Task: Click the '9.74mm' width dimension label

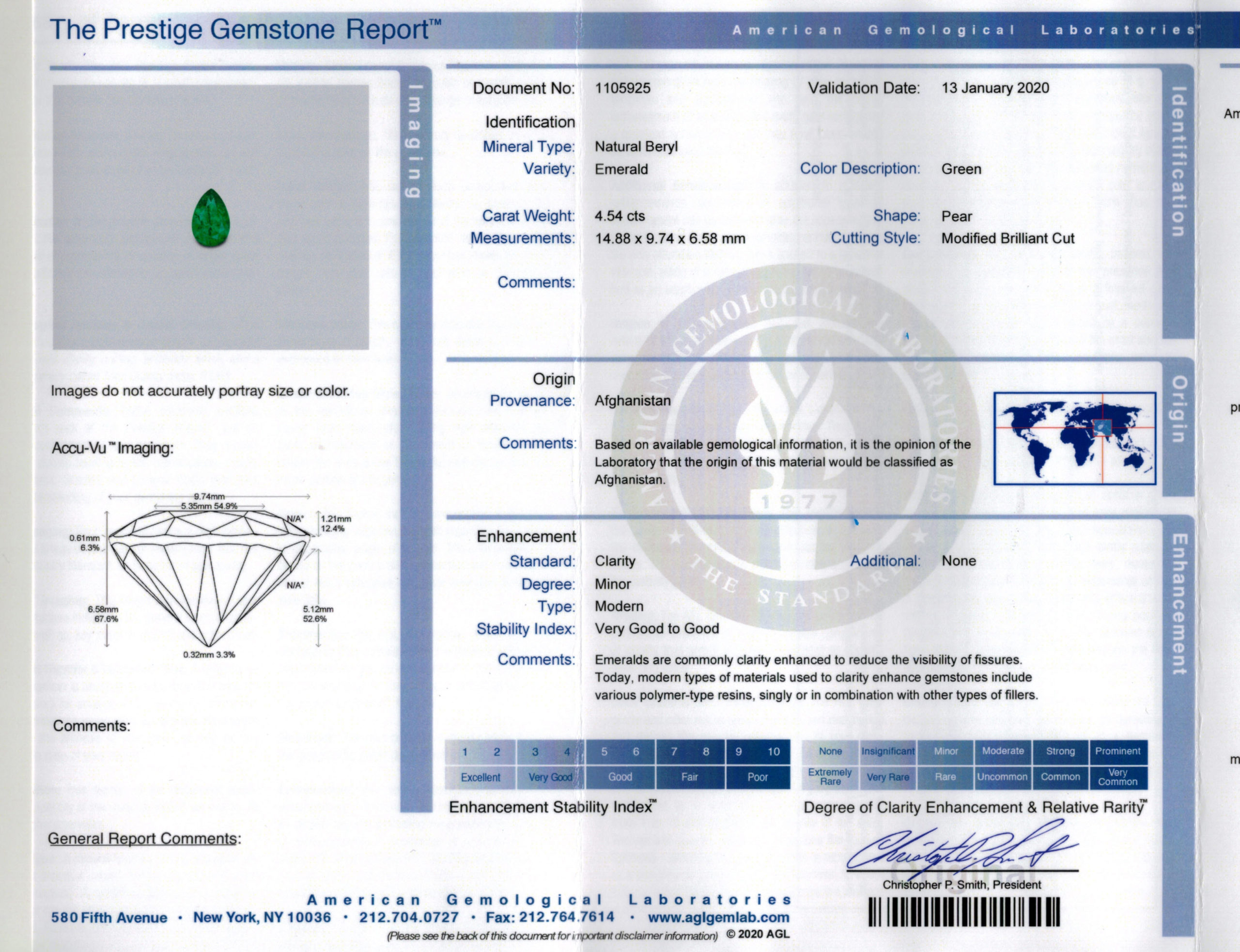Action: [209, 497]
